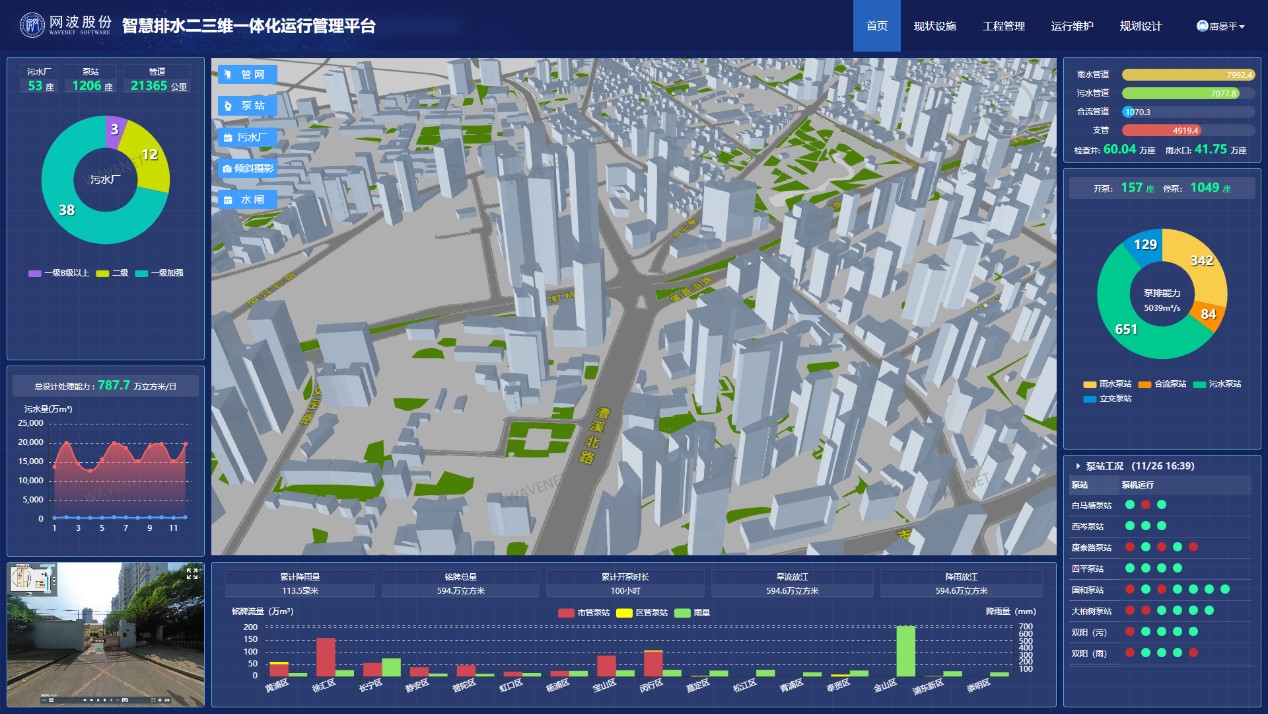Open the 工程管理 menu

[x=1004, y=26]
